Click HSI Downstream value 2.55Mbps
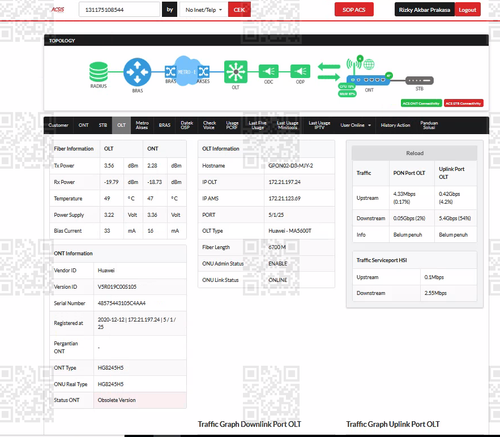The width and height of the screenshot is (500, 437). coord(435,293)
